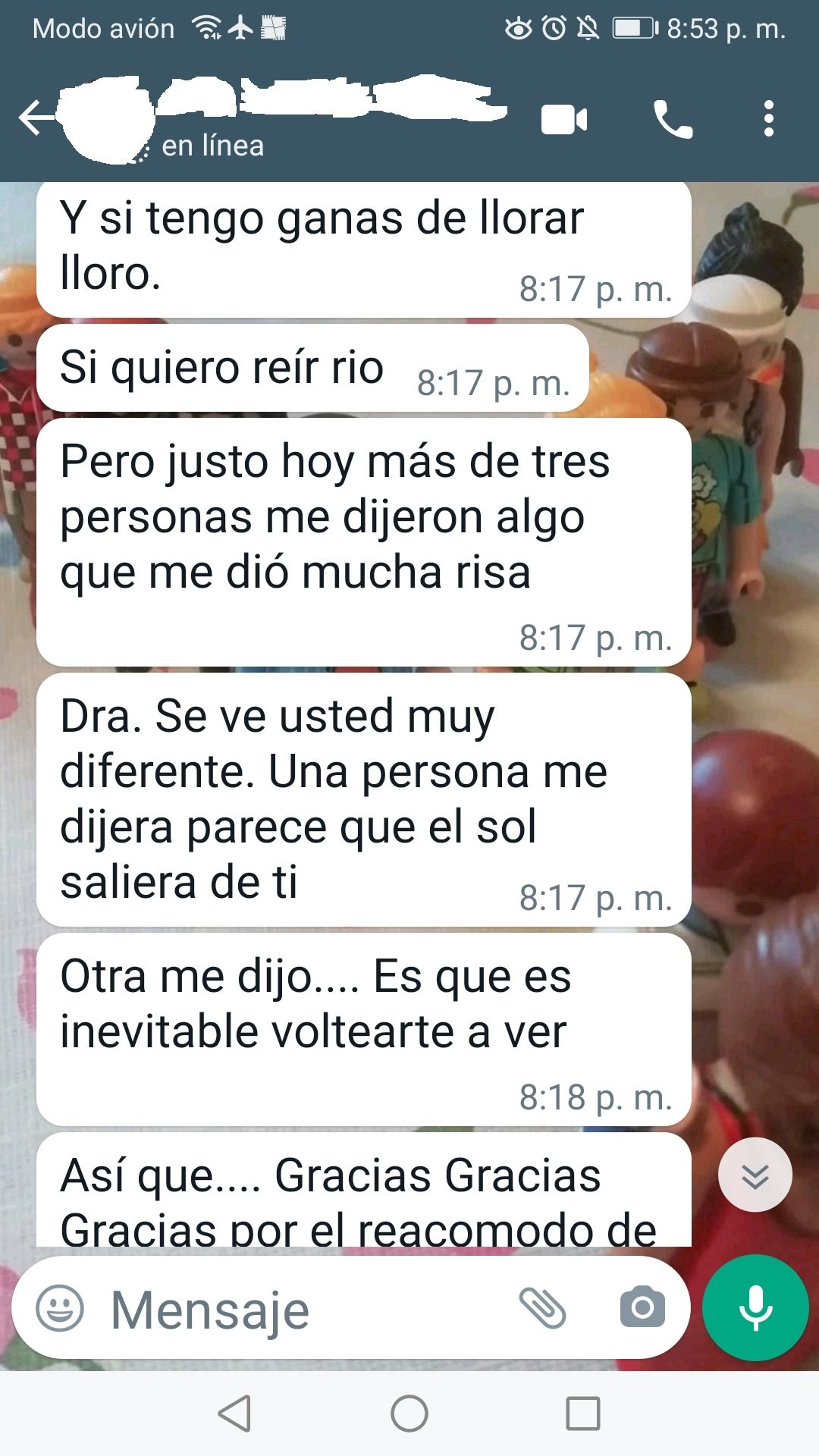Open recent apps with square button
The height and width of the screenshot is (1456, 819).
click(x=583, y=1414)
